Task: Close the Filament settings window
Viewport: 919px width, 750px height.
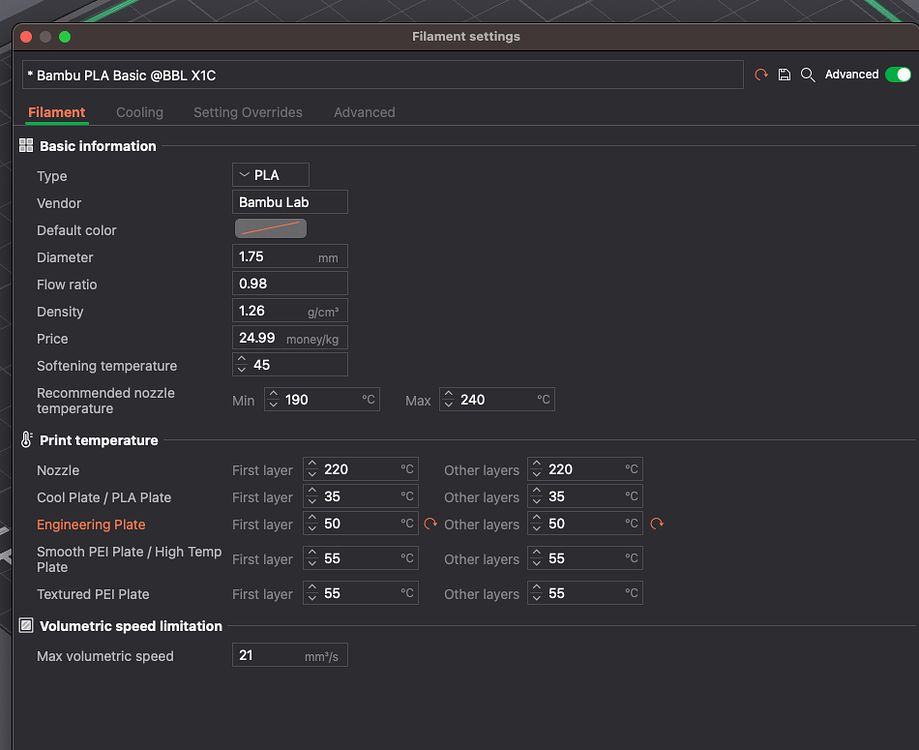Action: (x=26, y=37)
